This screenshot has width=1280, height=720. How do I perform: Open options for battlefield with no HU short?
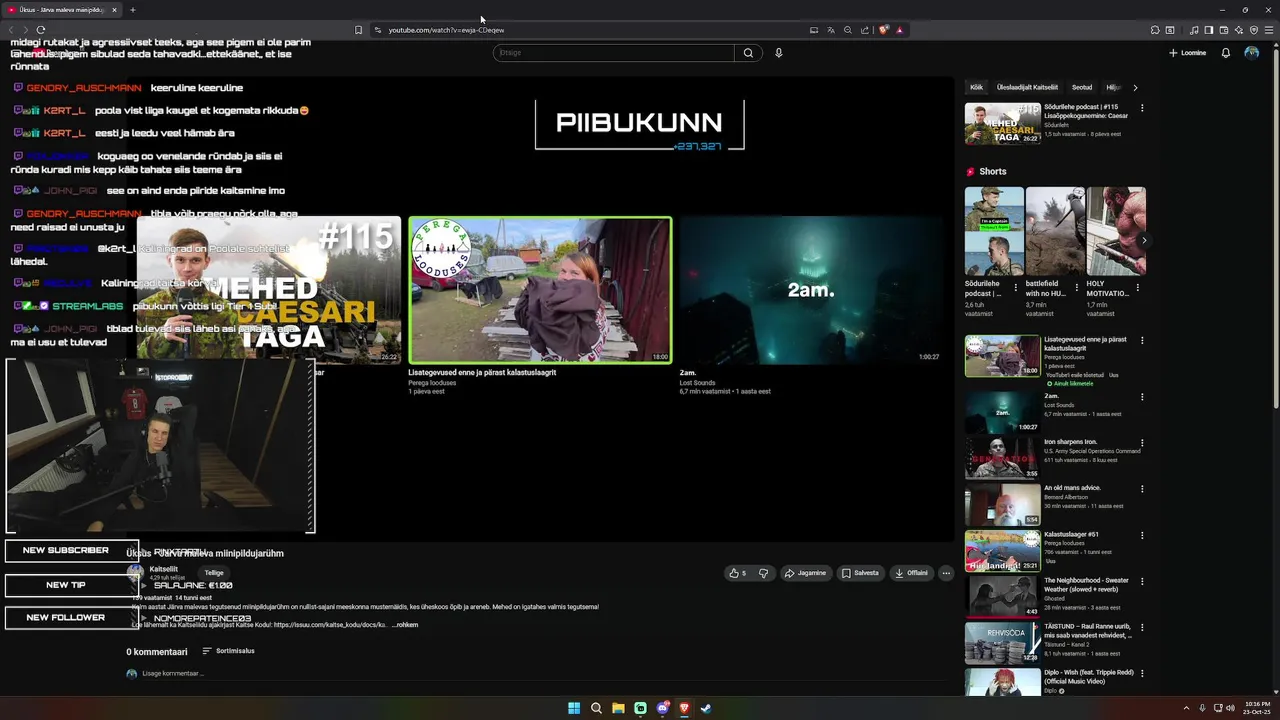1077,287
